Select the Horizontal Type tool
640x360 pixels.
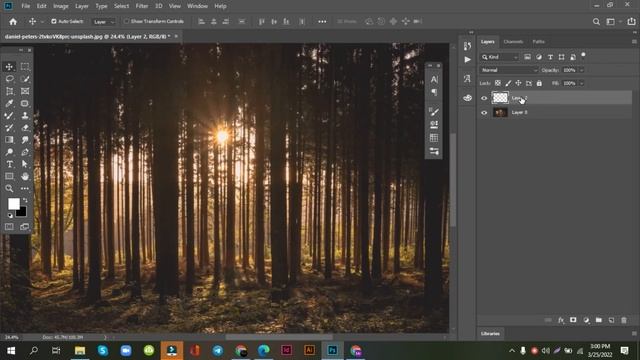pyautogui.click(x=9, y=164)
